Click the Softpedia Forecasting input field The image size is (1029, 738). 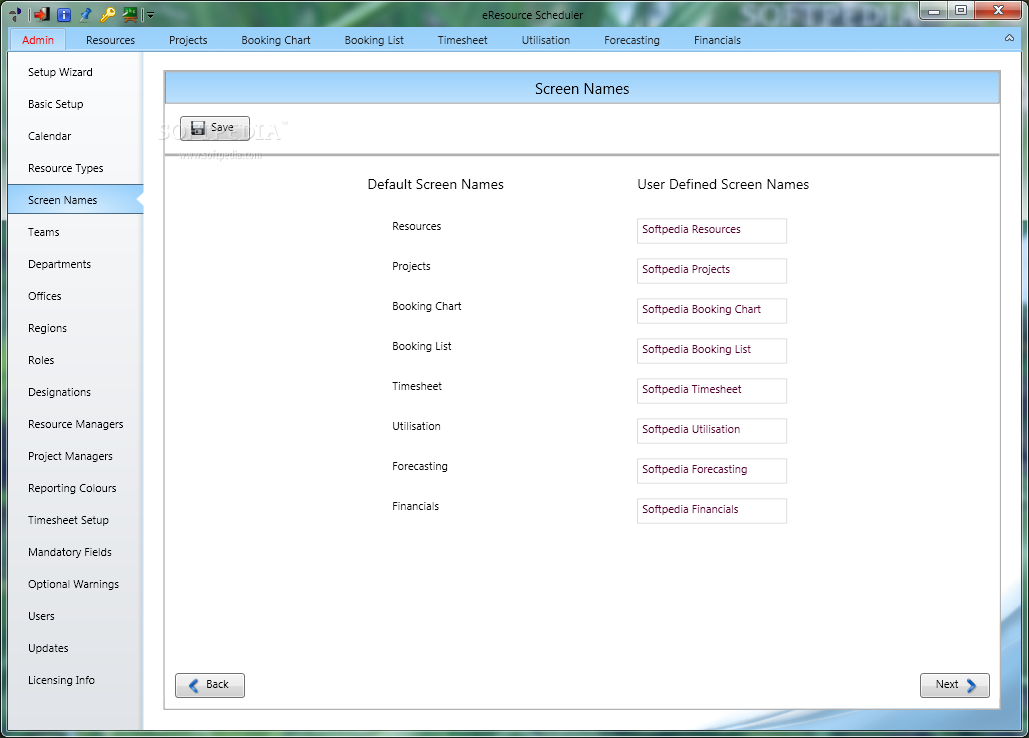(x=711, y=470)
